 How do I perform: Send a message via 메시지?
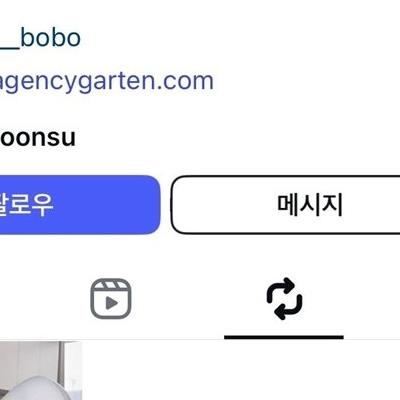(x=286, y=205)
